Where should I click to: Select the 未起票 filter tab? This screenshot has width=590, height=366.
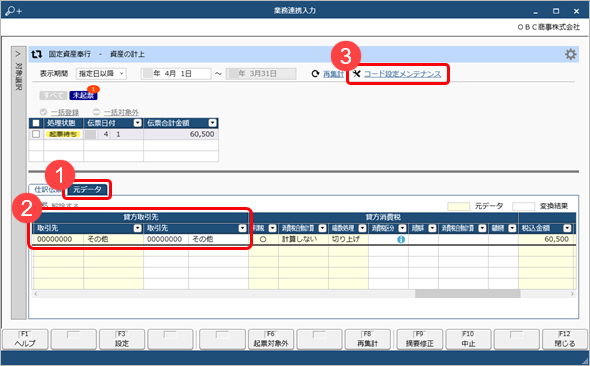coord(83,96)
